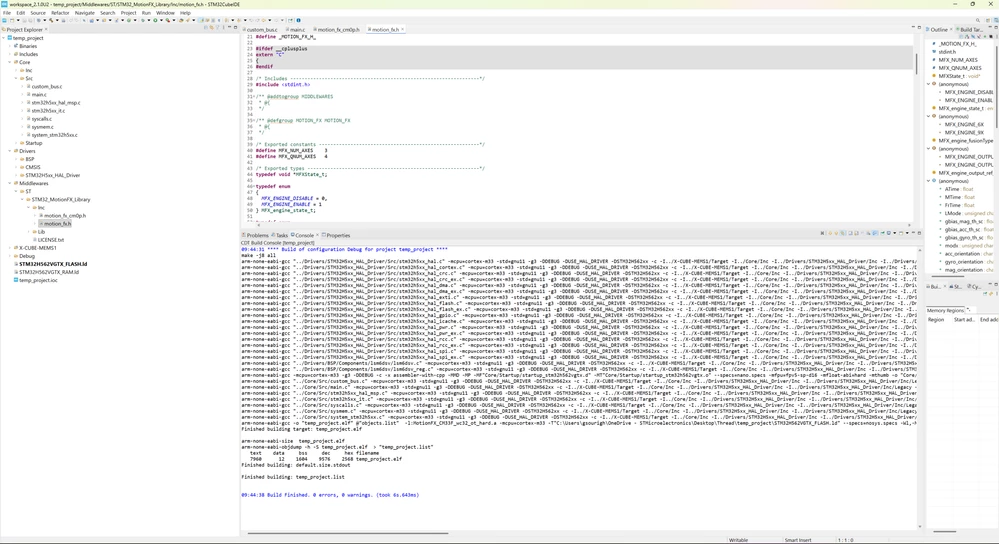Close the motion_fx.h editor tab
The height and width of the screenshot is (544, 999).
(x=403, y=29)
